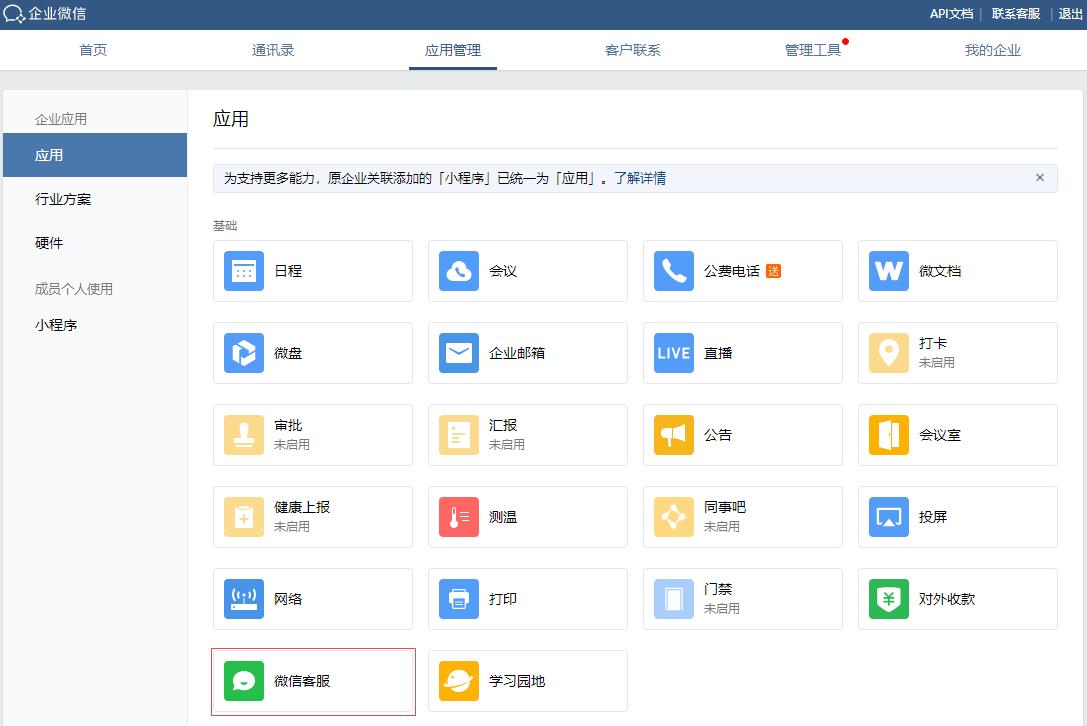Open the 会议室 door icon
This screenshot has width=1087, height=726.
pos(889,435)
